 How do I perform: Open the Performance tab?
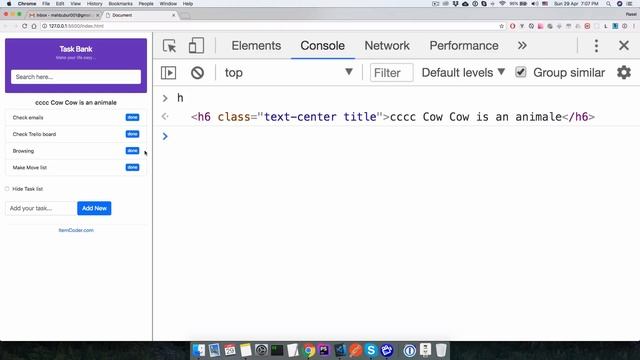click(x=464, y=46)
